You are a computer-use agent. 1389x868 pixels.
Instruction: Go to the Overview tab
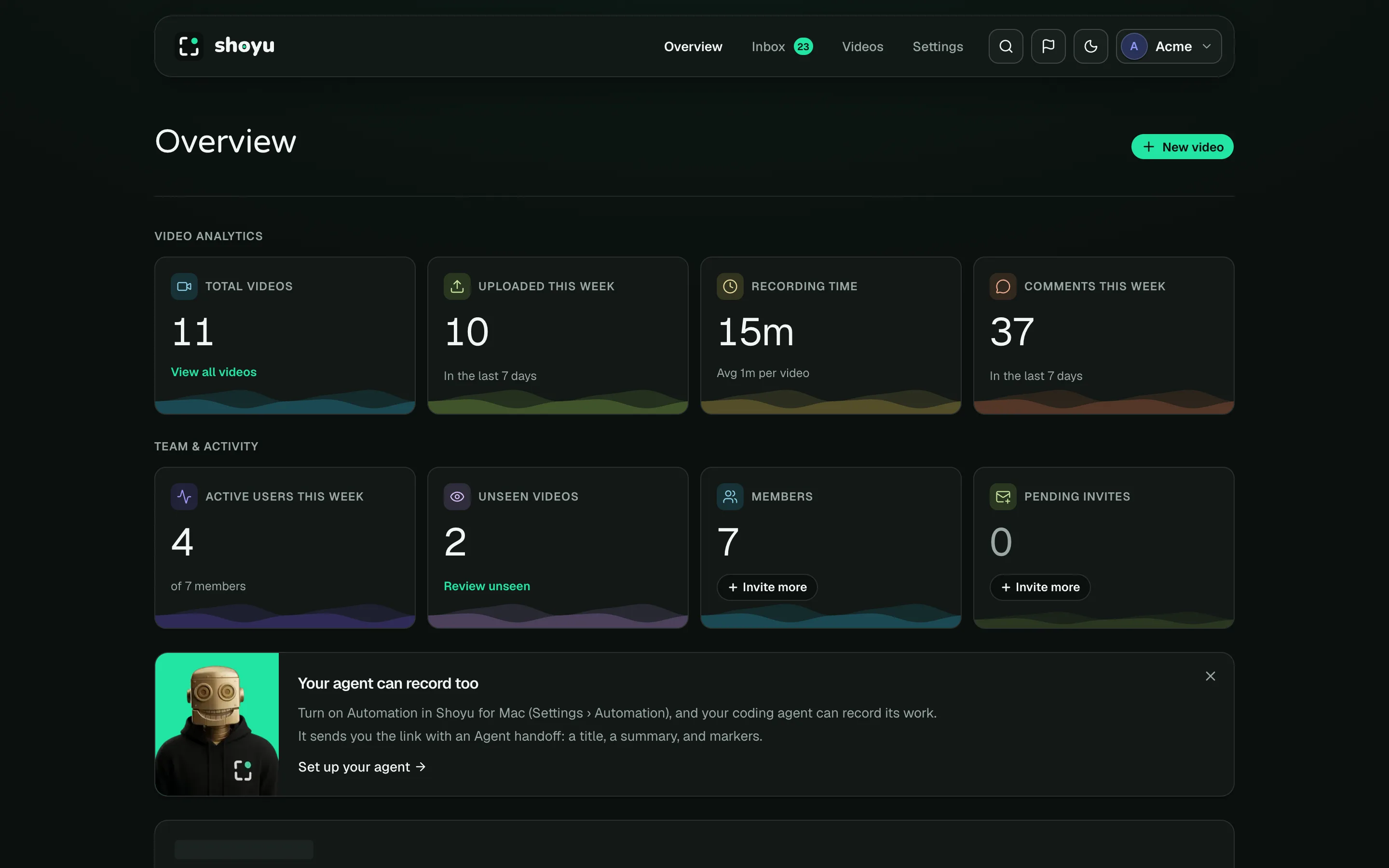[x=693, y=46]
